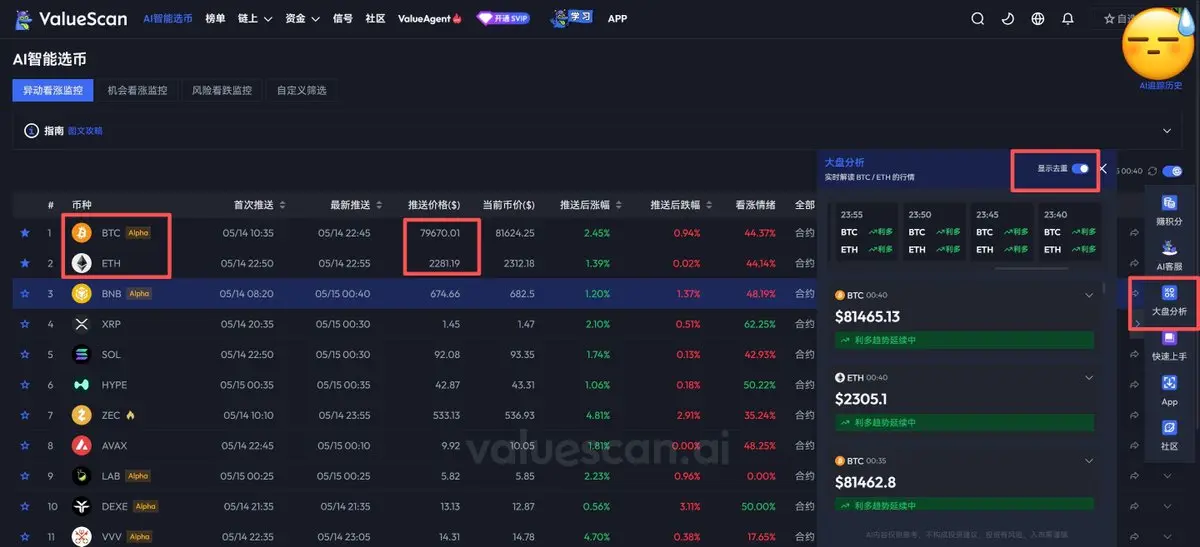The height and width of the screenshot is (547, 1200).
Task: Click share arrow in BTC row
Action: point(1135,233)
